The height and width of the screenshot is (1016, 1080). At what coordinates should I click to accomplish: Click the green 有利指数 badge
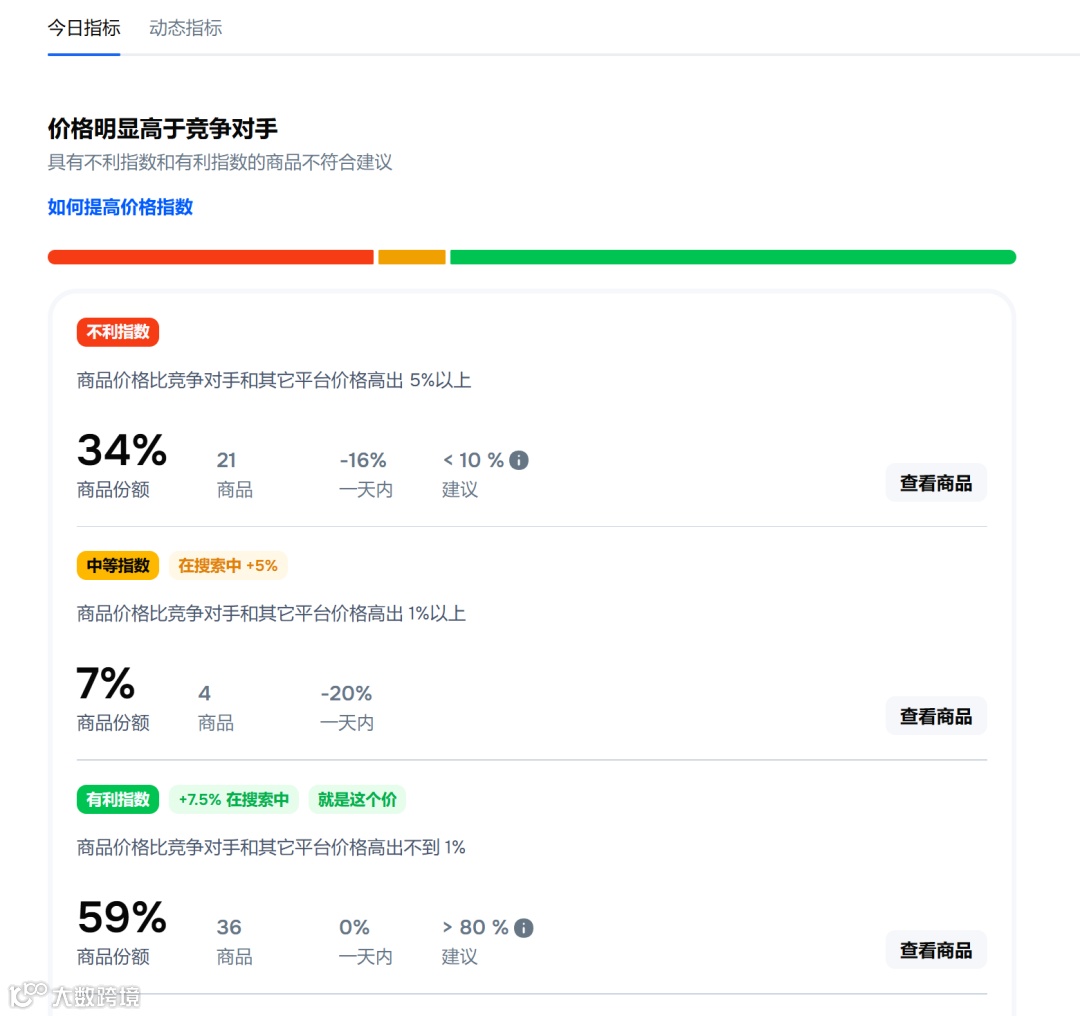118,799
